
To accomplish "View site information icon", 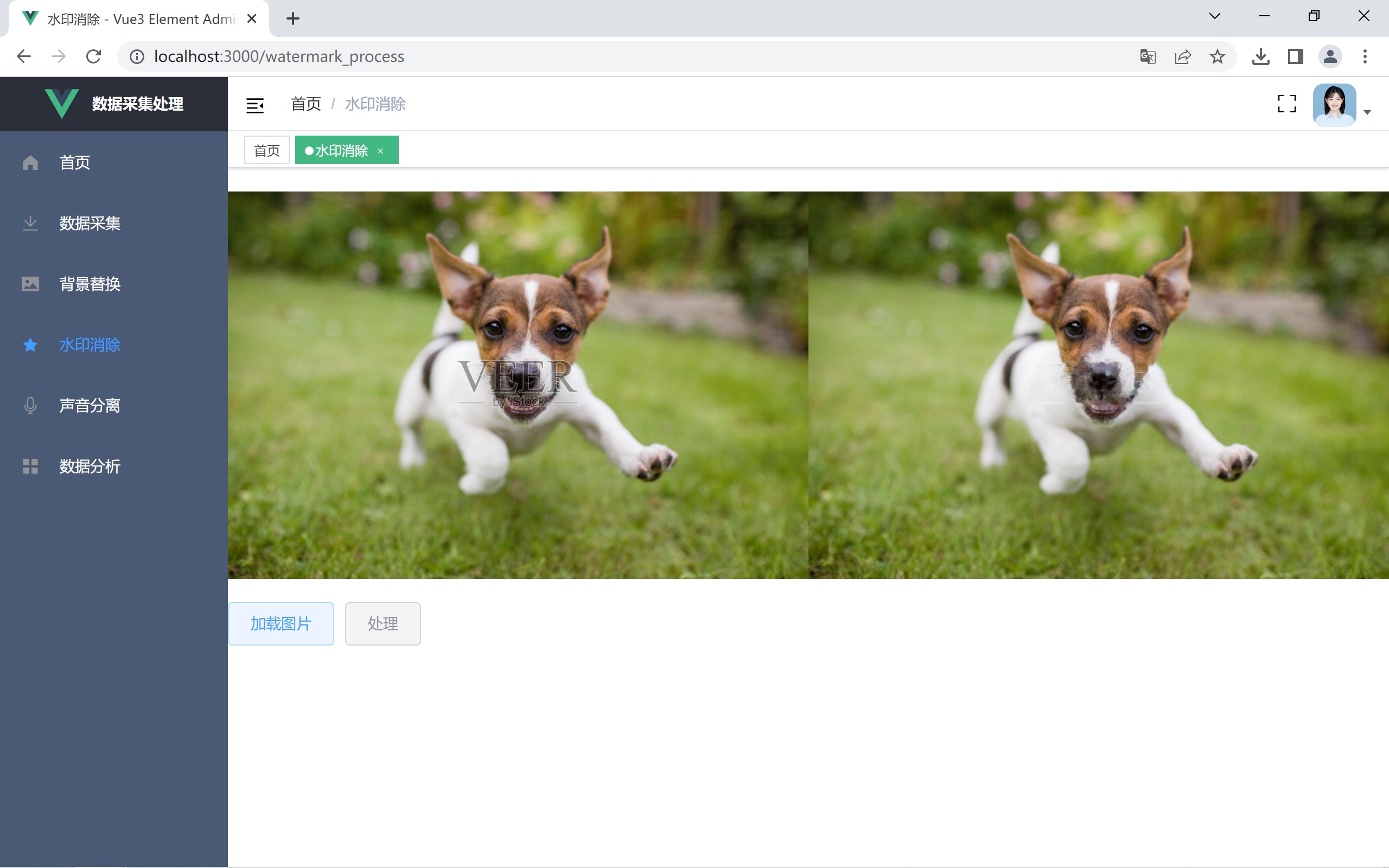I will click(137, 56).
